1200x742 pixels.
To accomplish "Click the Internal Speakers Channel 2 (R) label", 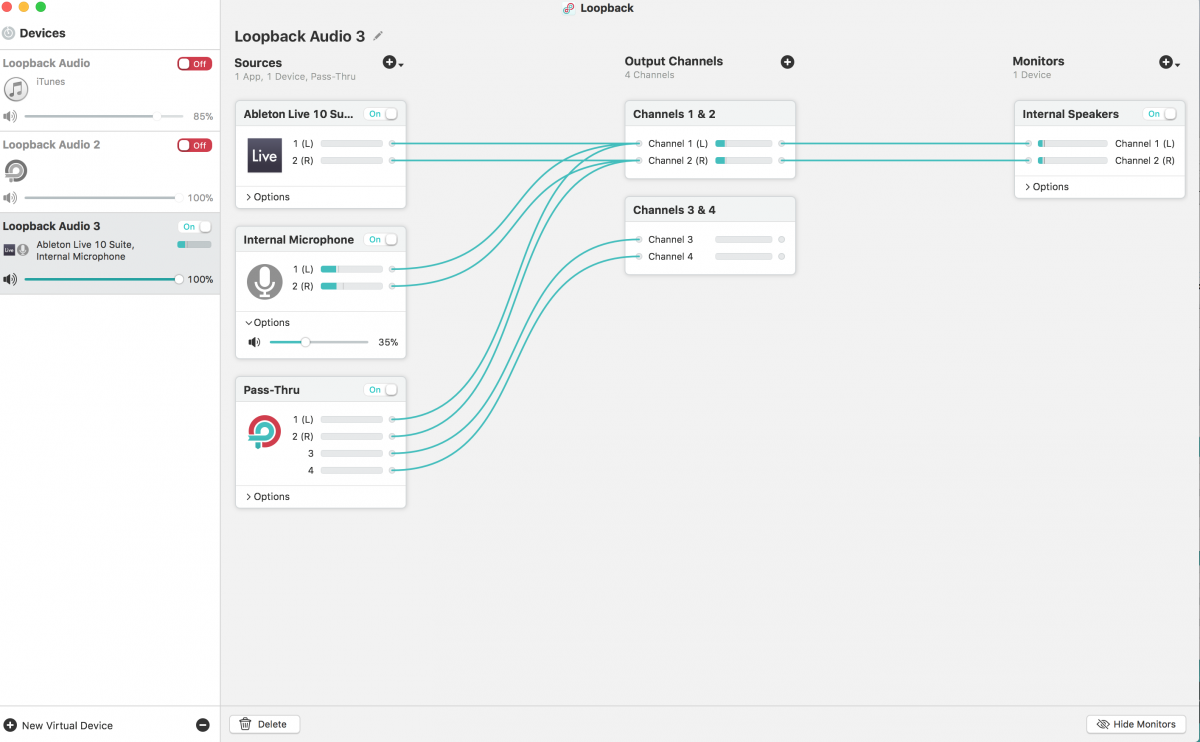I will [1145, 161].
